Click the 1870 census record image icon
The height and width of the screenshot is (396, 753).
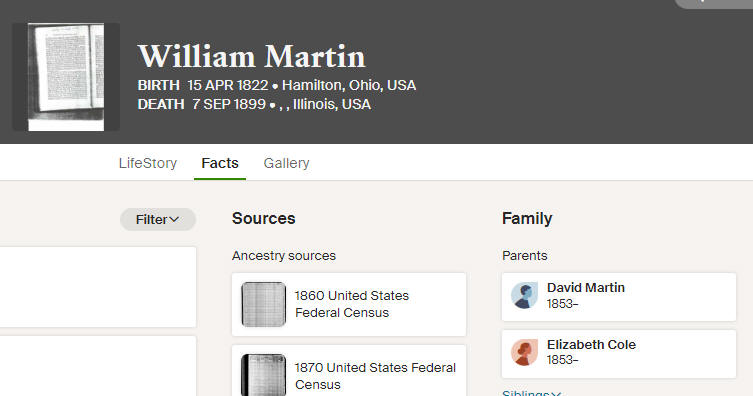click(x=264, y=375)
